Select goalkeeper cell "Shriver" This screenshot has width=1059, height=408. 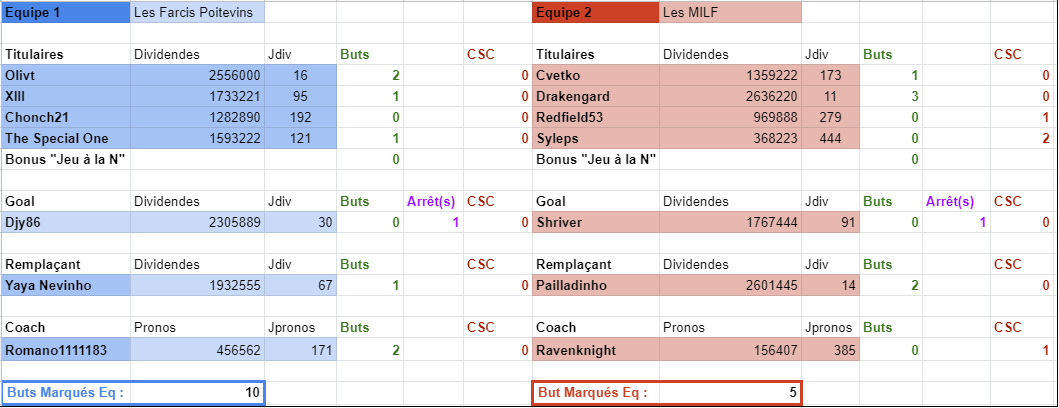[x=595, y=222]
